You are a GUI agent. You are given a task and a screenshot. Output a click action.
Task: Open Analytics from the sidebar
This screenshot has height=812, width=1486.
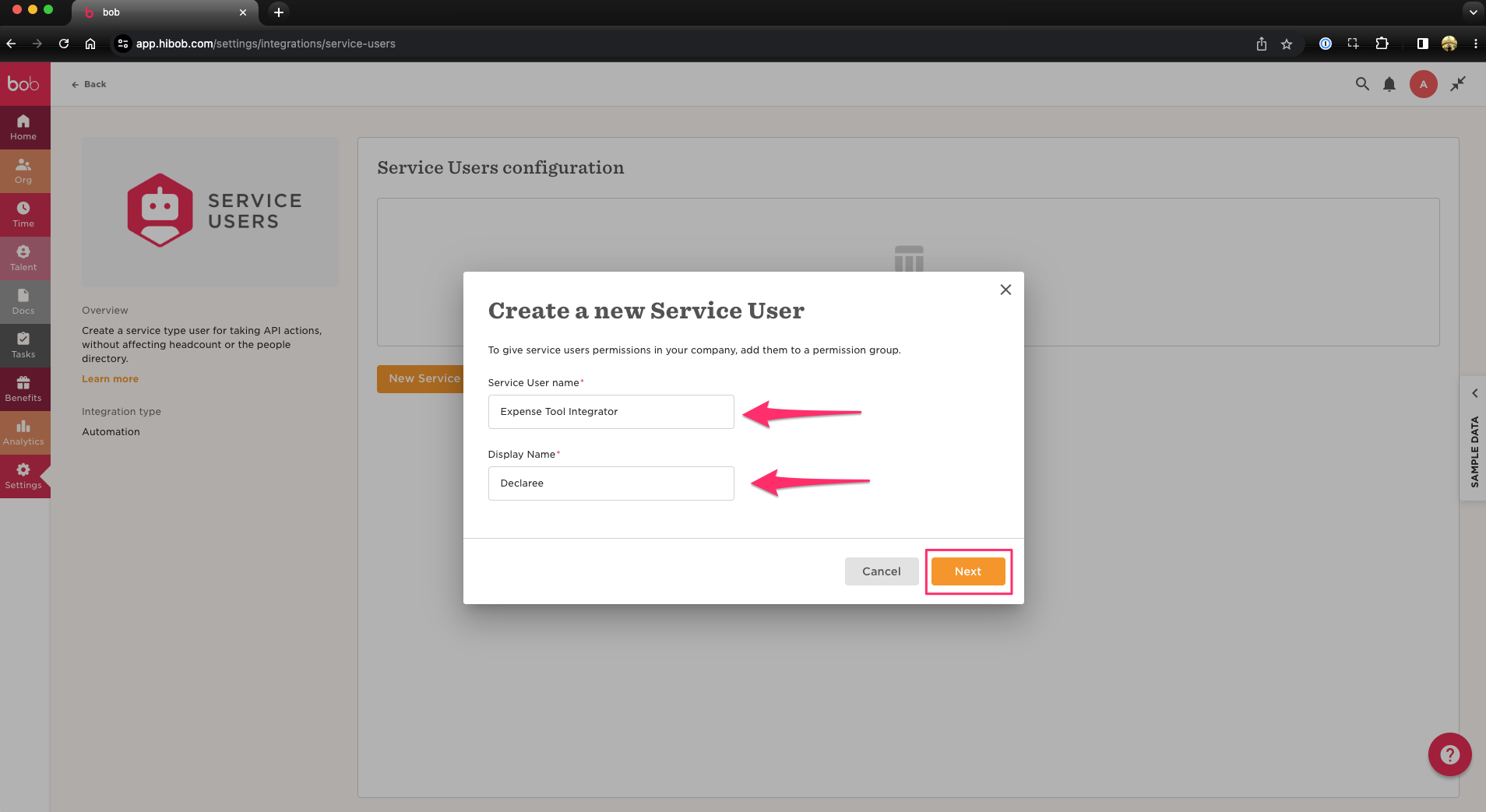tap(23, 432)
